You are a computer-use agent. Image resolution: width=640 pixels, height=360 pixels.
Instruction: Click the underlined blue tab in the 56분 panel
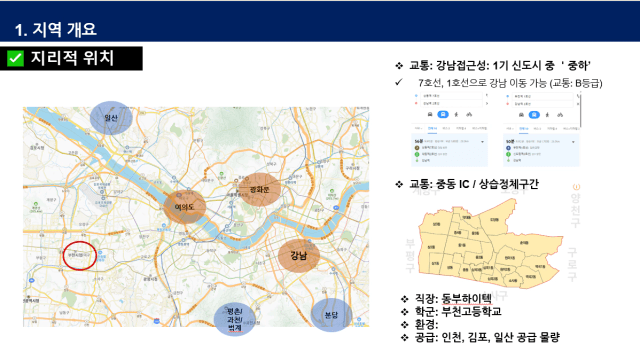[432, 129]
